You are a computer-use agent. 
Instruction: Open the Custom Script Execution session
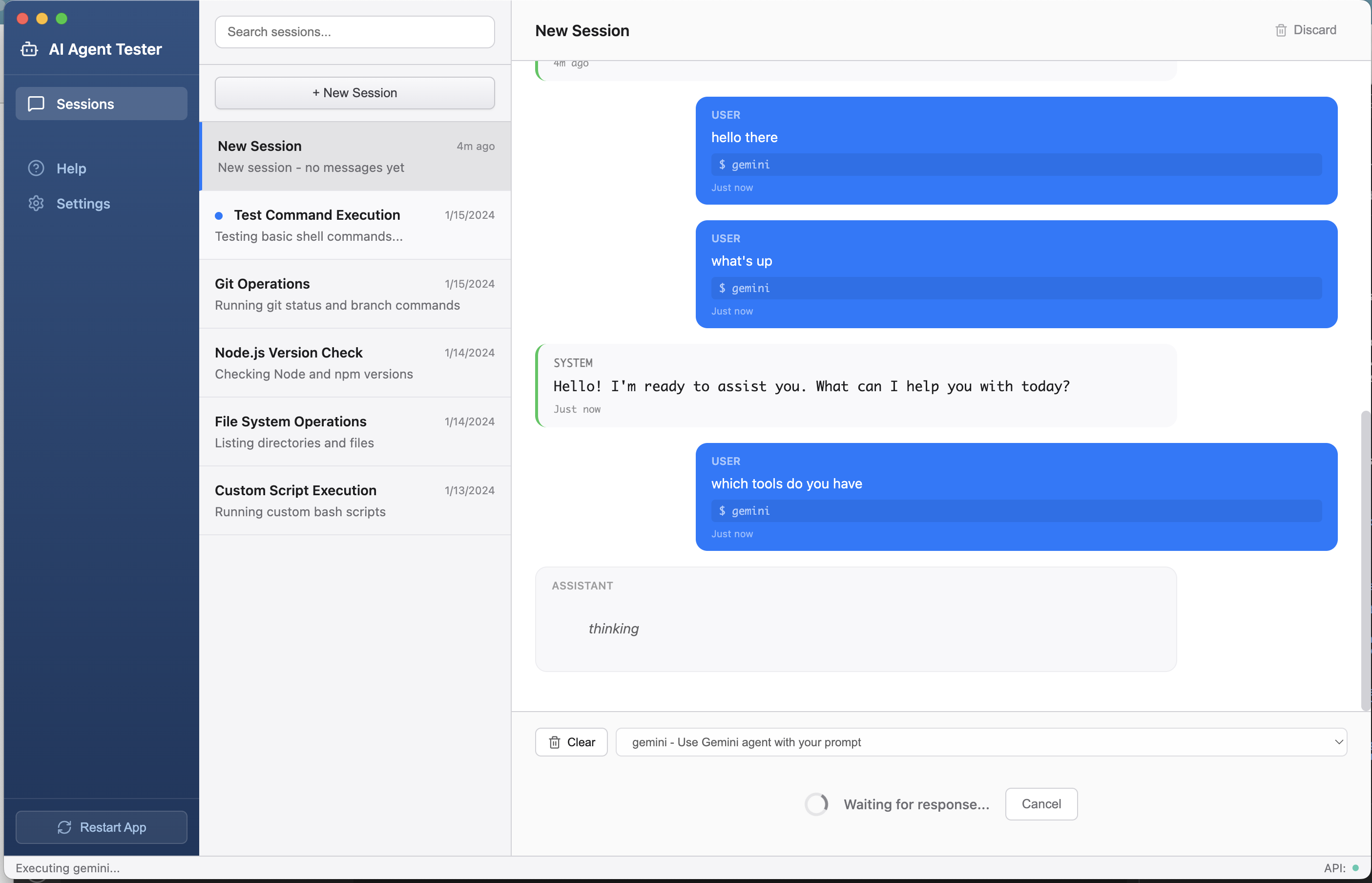[x=354, y=500]
